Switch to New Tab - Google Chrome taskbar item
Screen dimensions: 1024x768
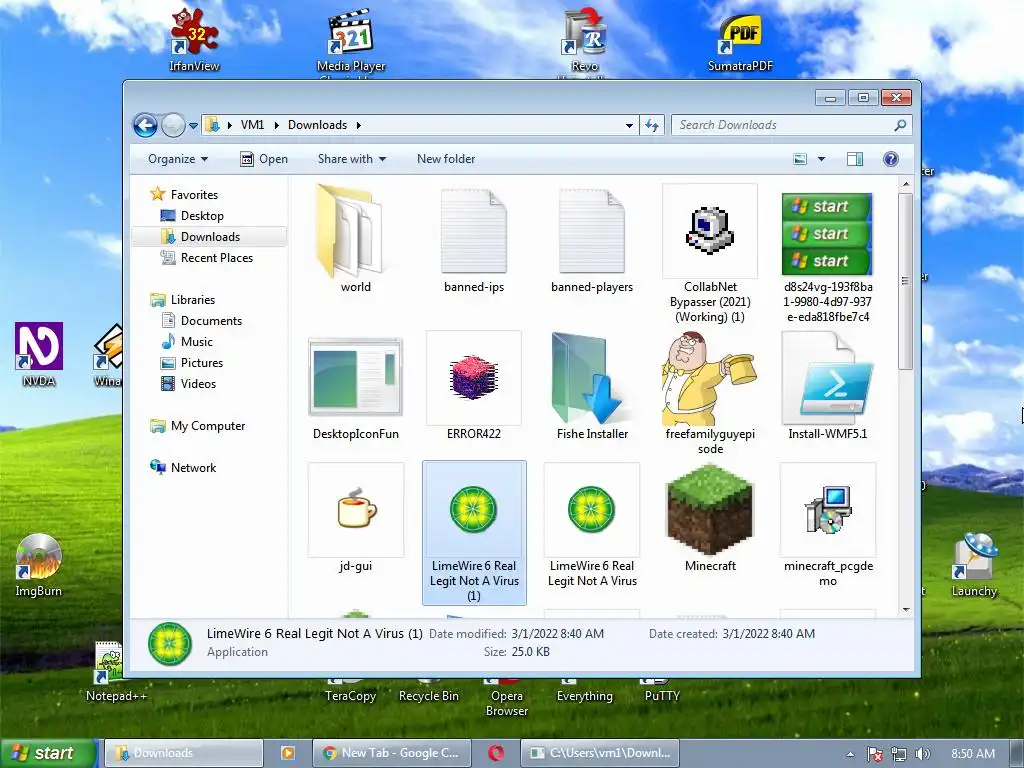point(391,753)
